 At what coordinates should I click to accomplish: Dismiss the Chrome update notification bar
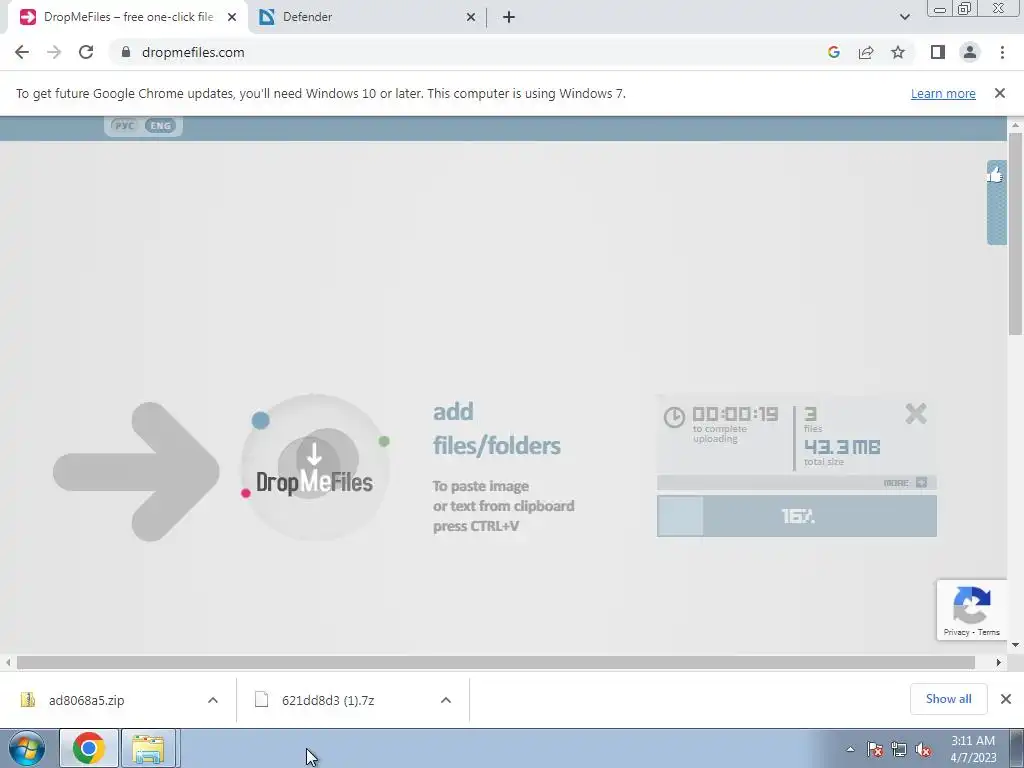point(1000,93)
